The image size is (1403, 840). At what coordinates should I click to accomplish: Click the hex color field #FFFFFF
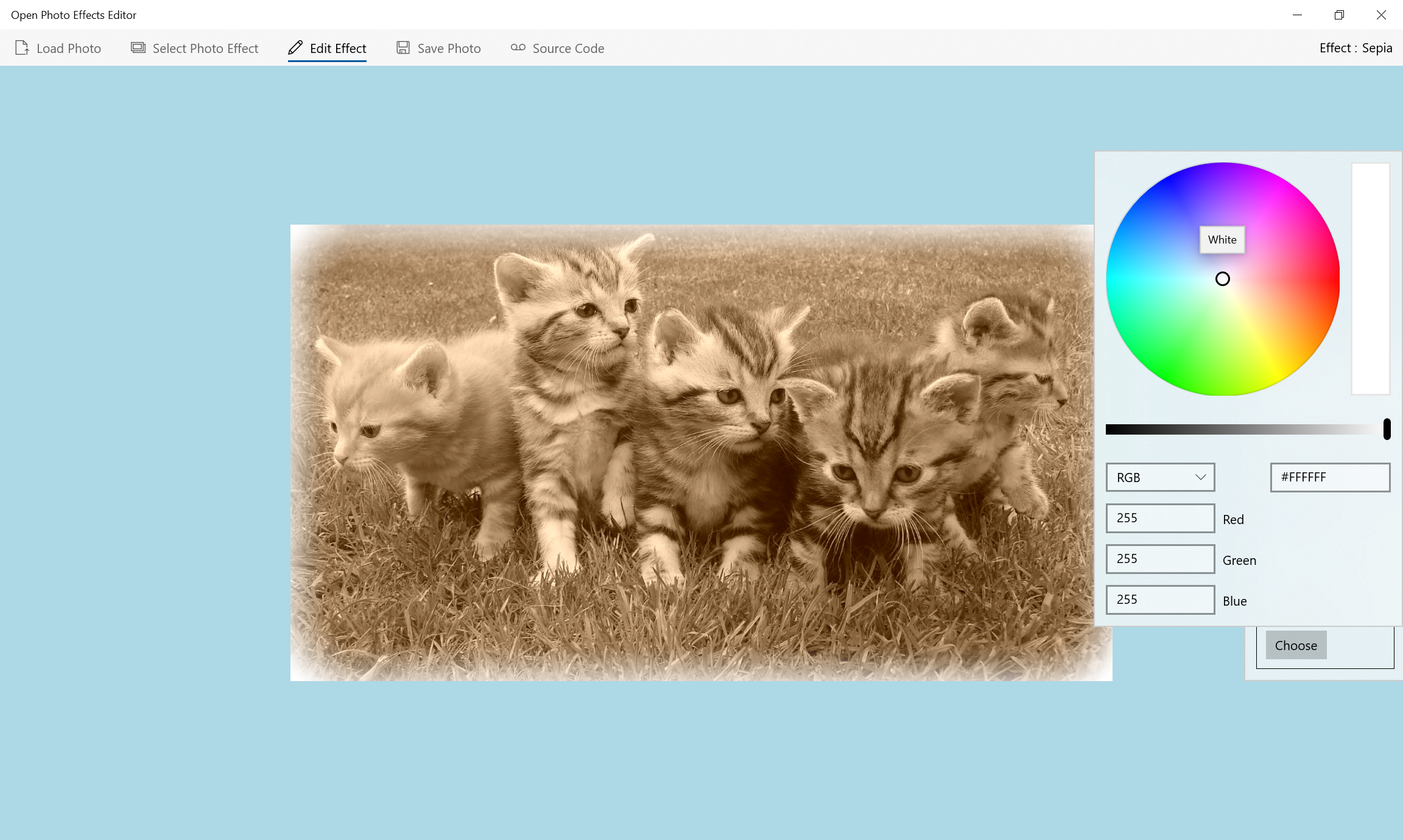click(1330, 477)
